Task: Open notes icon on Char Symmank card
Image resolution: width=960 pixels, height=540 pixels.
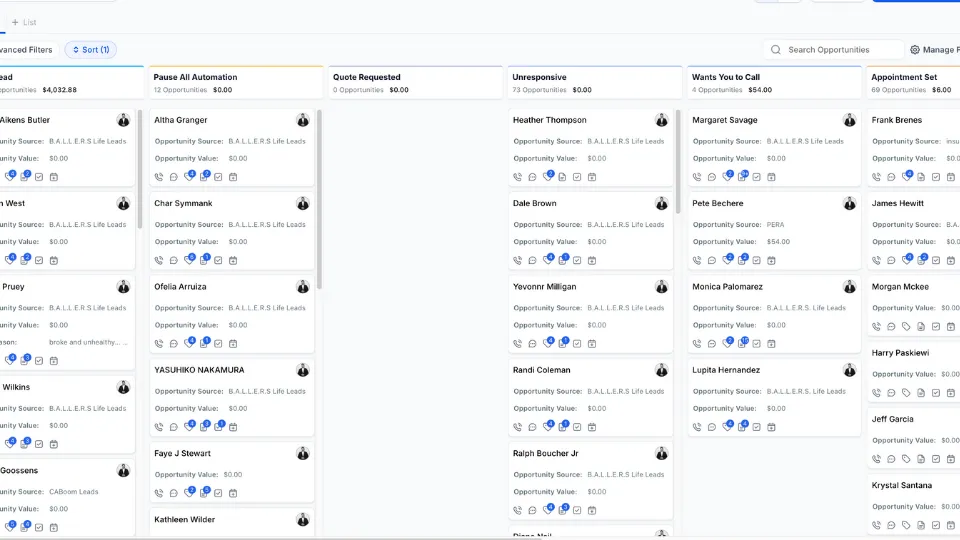Action: pos(204,260)
